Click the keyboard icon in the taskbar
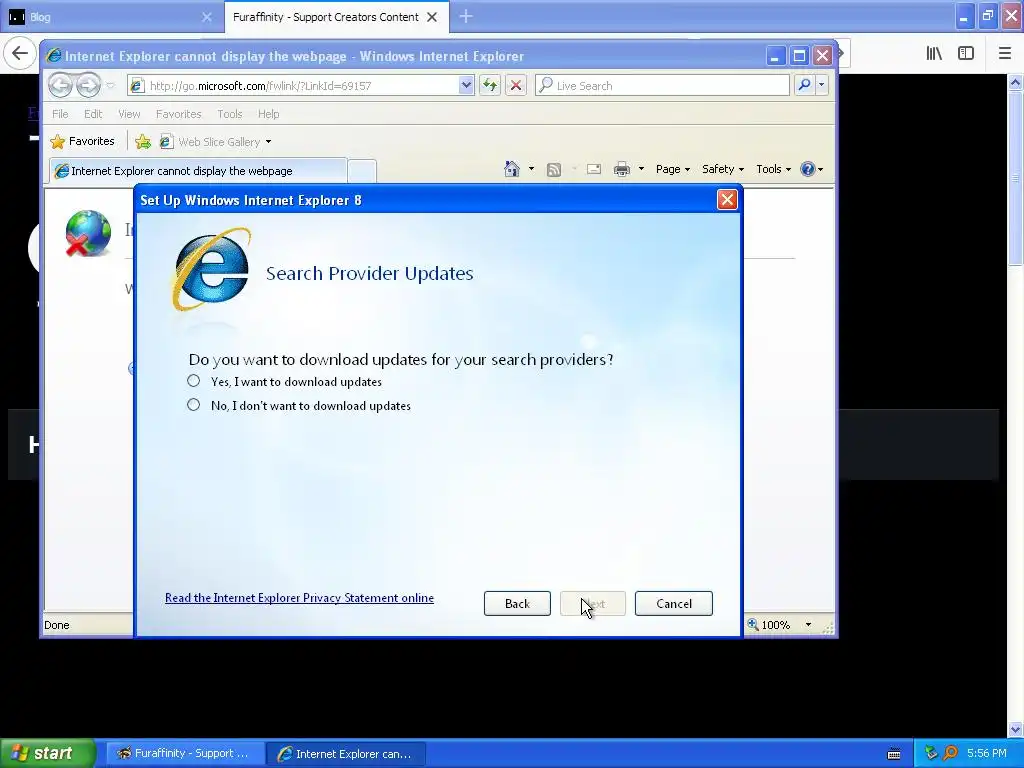Image resolution: width=1024 pixels, height=768 pixels. (894, 754)
